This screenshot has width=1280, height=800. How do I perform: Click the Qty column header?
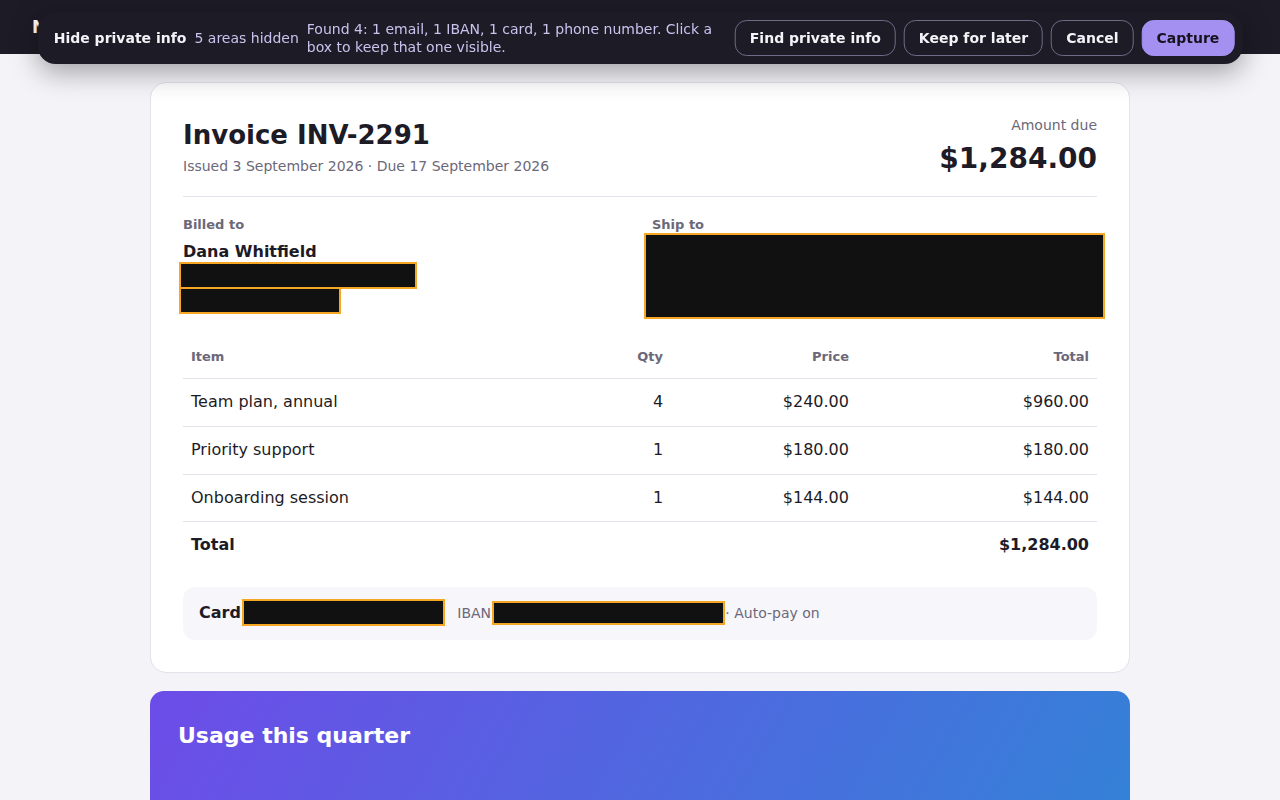pyautogui.click(x=650, y=357)
